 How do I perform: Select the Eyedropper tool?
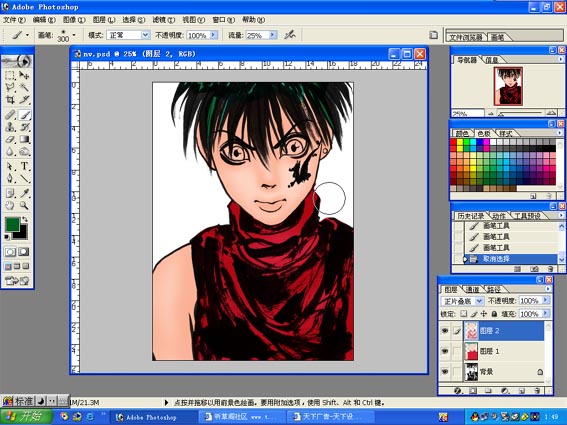(x=24, y=193)
